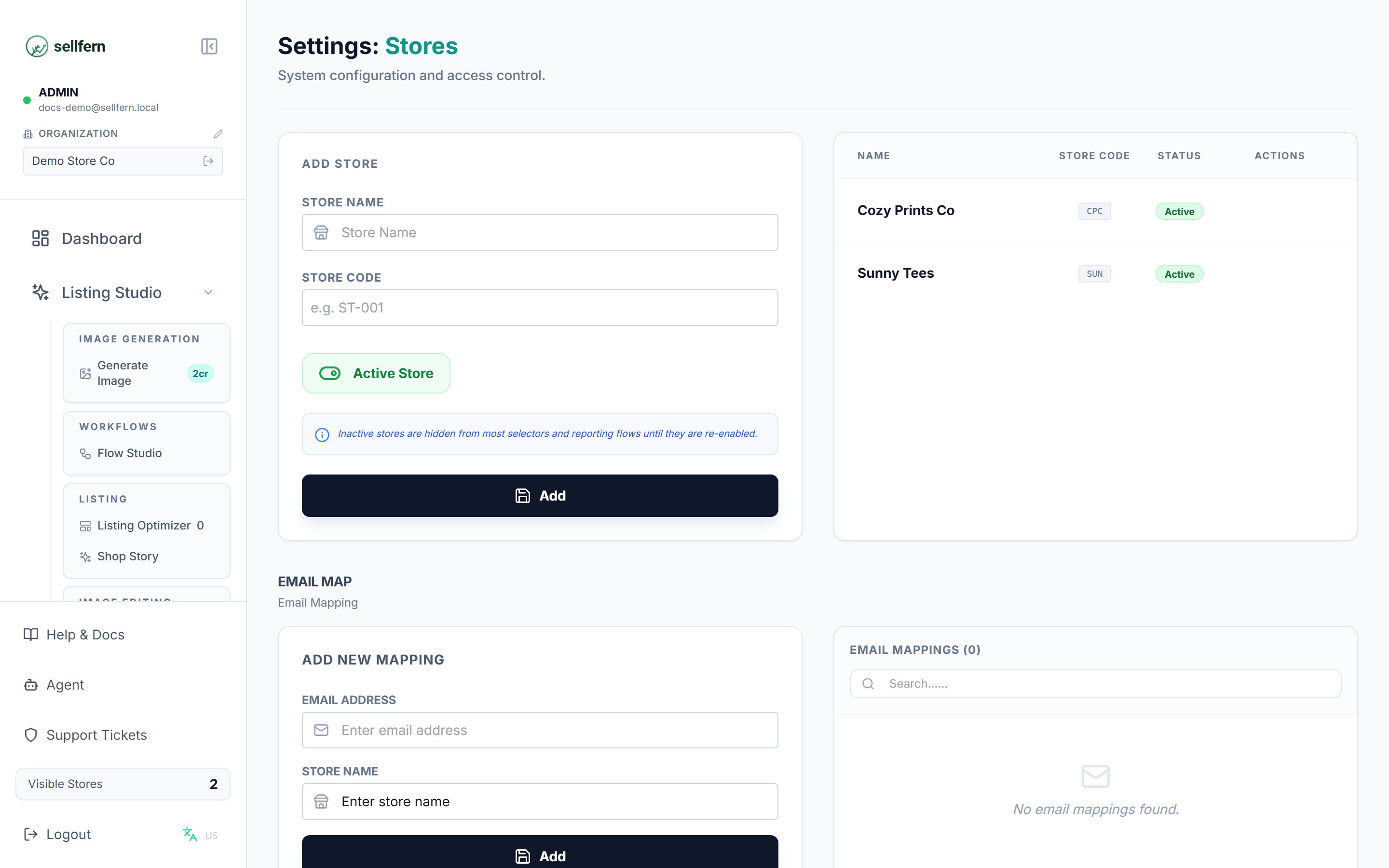The image size is (1389, 868).
Task: Click Add button in Add Store form
Action: coord(540,495)
